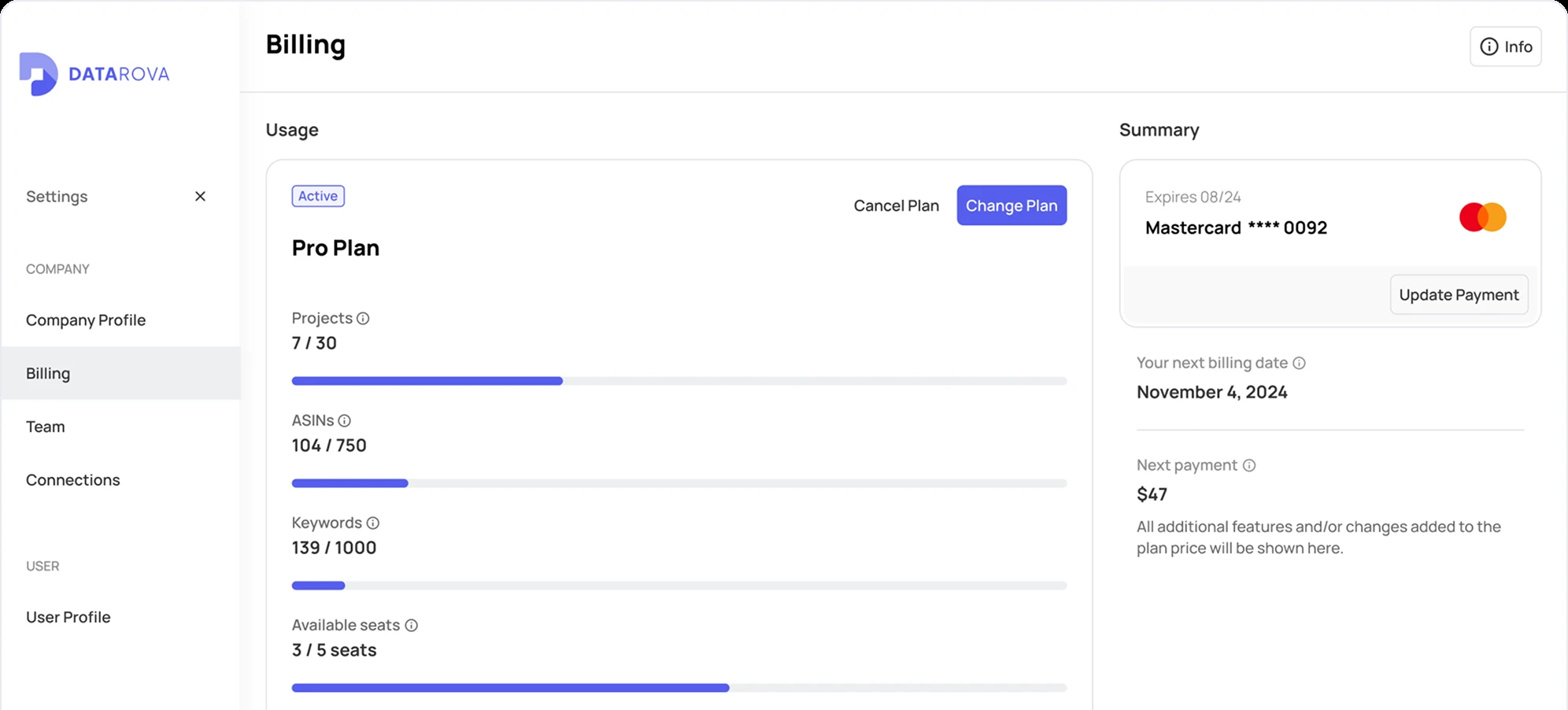Close the Settings sidebar
The height and width of the screenshot is (710, 1568).
tap(201, 196)
